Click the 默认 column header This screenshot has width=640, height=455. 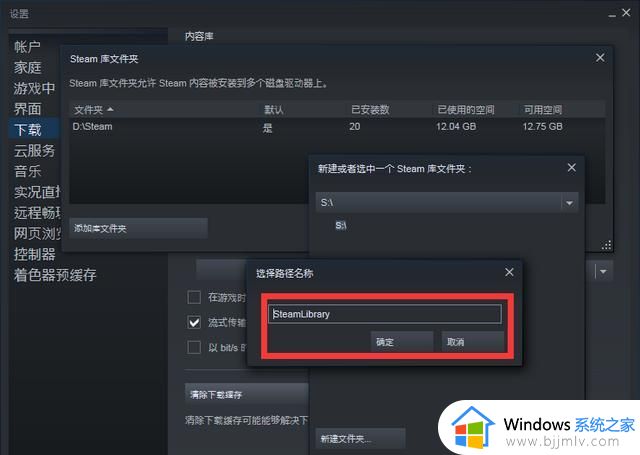click(273, 110)
